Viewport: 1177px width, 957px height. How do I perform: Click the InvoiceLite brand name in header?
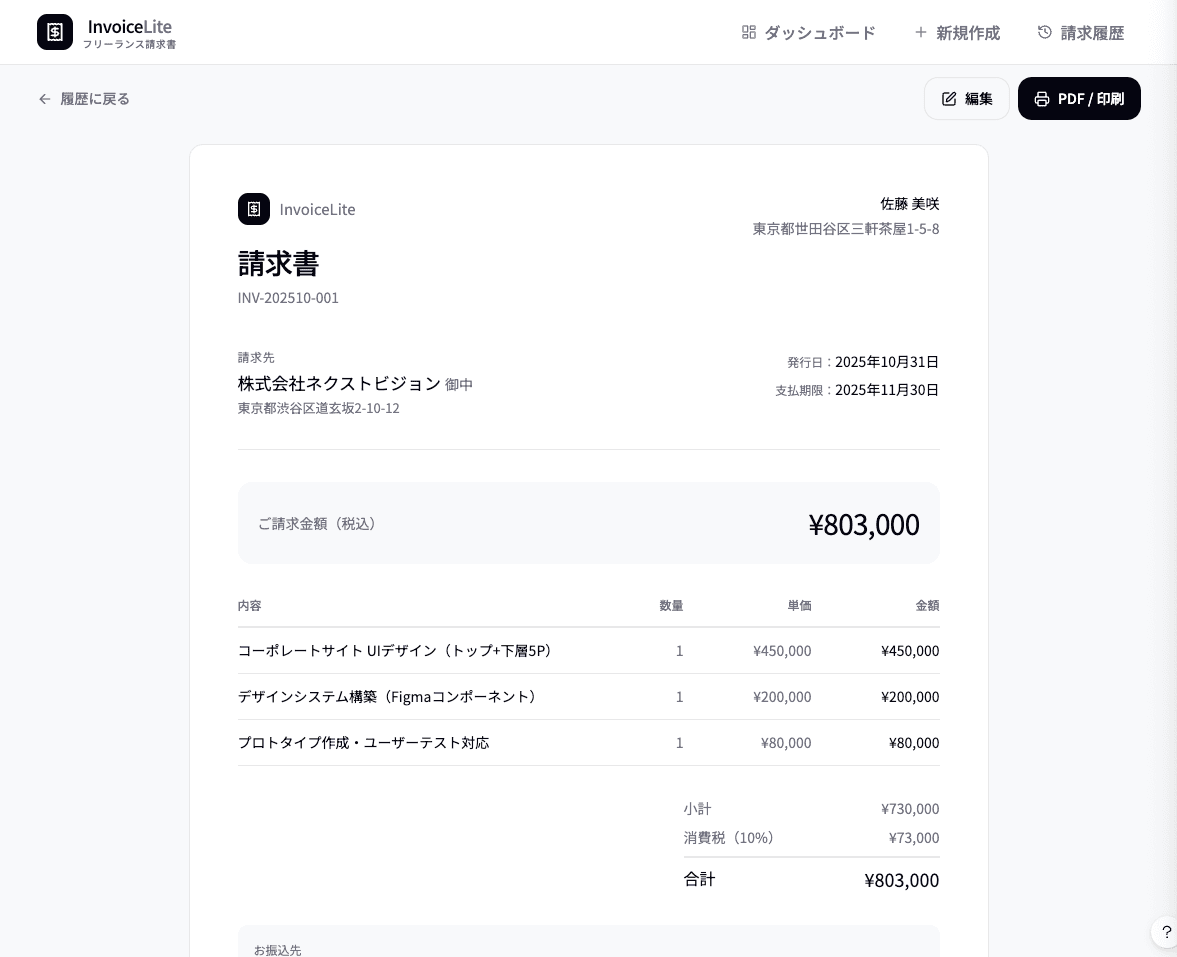tap(130, 26)
